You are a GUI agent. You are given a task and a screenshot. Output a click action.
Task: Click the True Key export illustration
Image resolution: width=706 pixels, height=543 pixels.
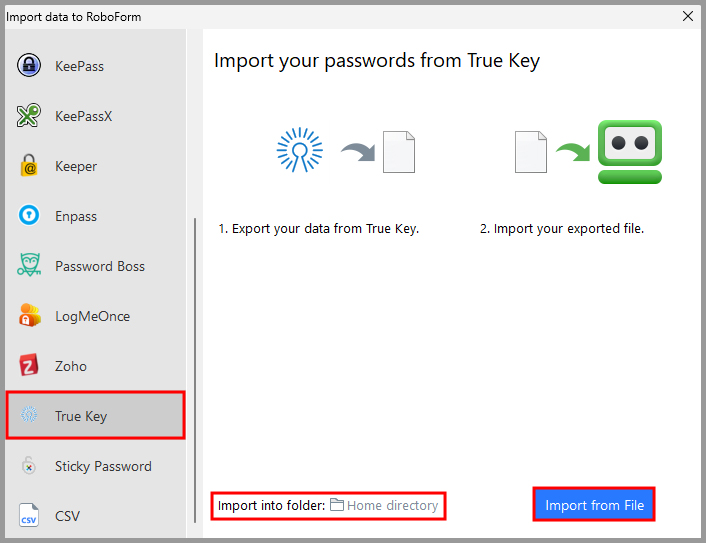tap(300, 152)
